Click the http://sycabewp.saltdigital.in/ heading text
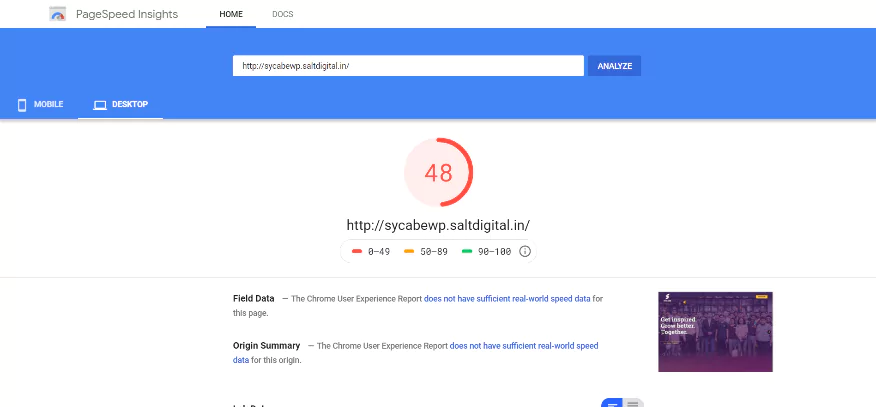Screen dimensions: 876x407 [438, 225]
